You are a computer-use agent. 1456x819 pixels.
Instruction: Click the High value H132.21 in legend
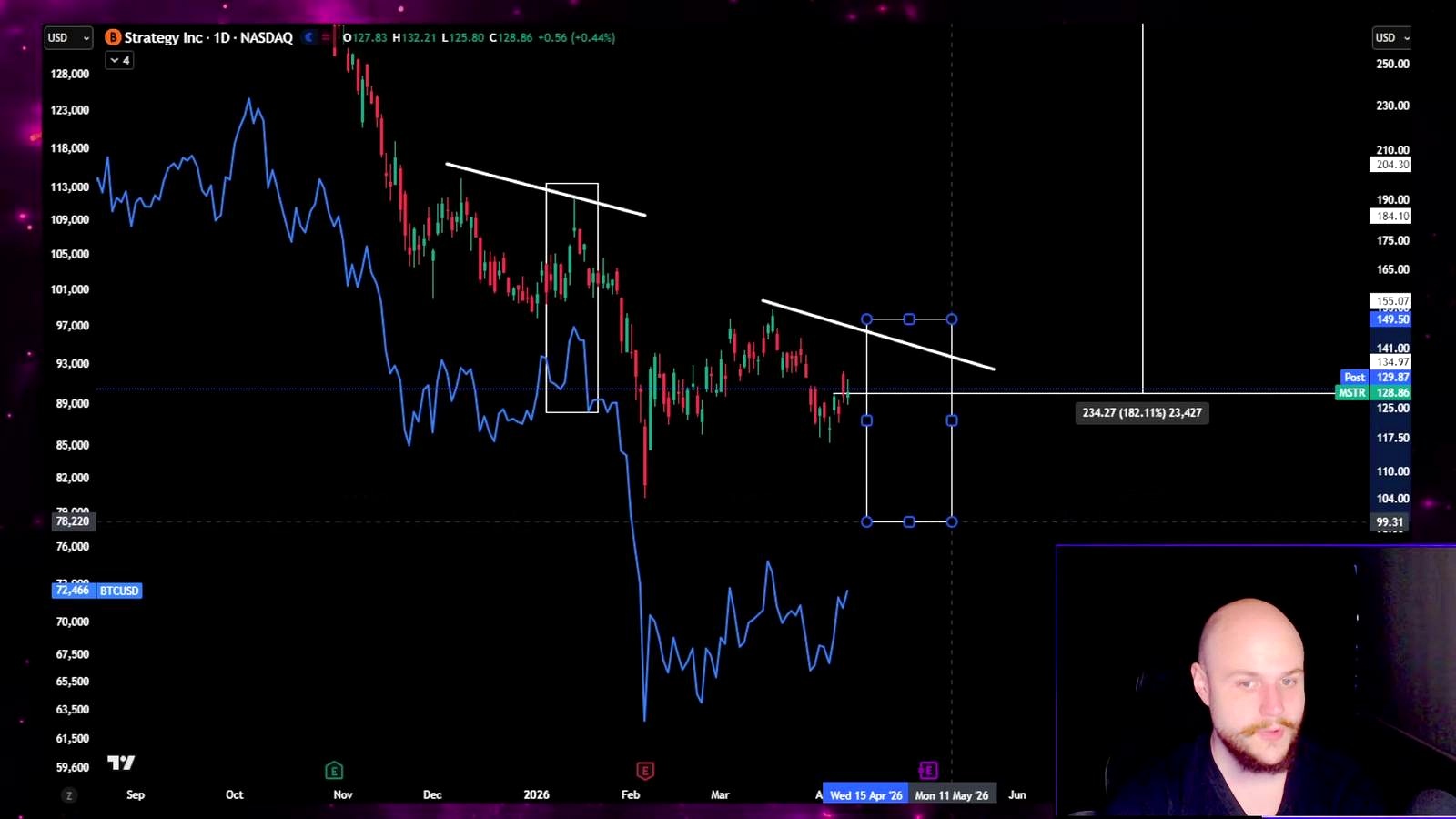coord(414,37)
